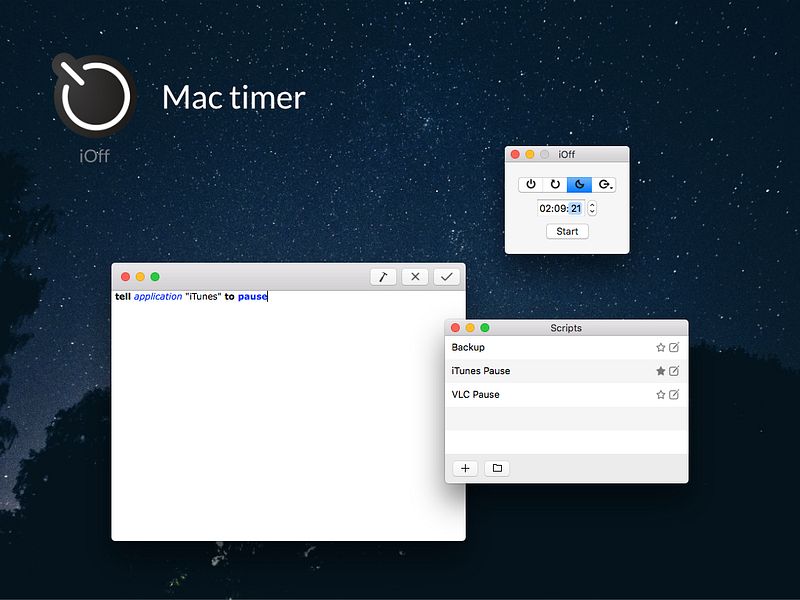Toggle favorite star for iTunes Pause

(661, 371)
